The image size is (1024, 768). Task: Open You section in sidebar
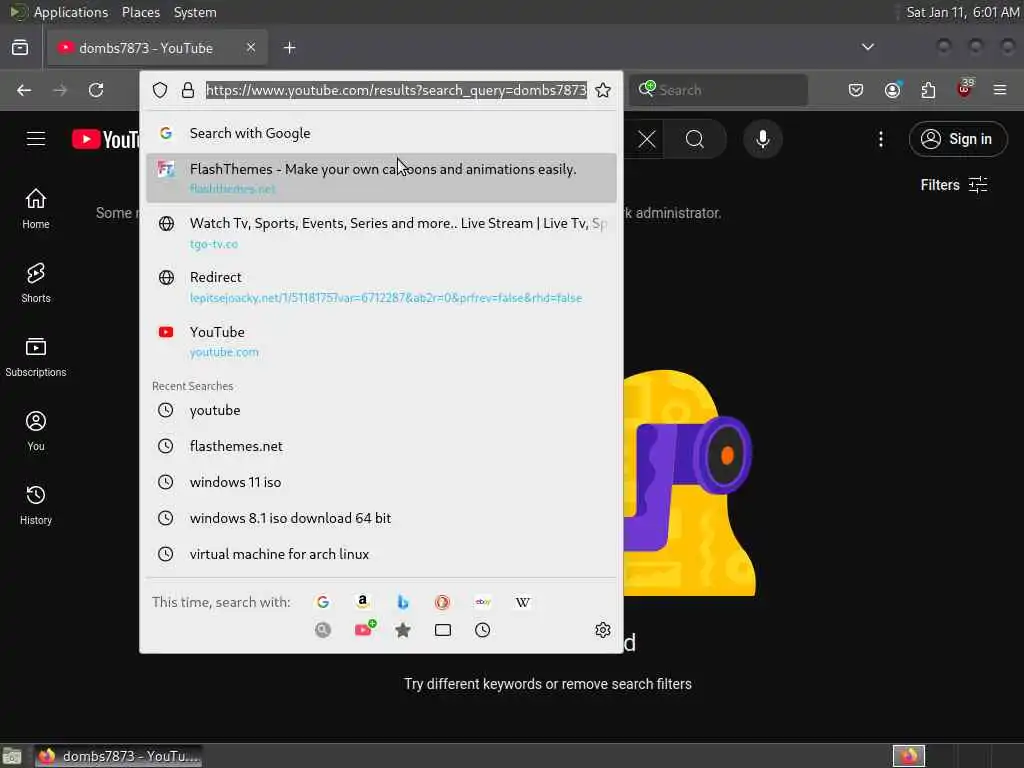click(36, 431)
